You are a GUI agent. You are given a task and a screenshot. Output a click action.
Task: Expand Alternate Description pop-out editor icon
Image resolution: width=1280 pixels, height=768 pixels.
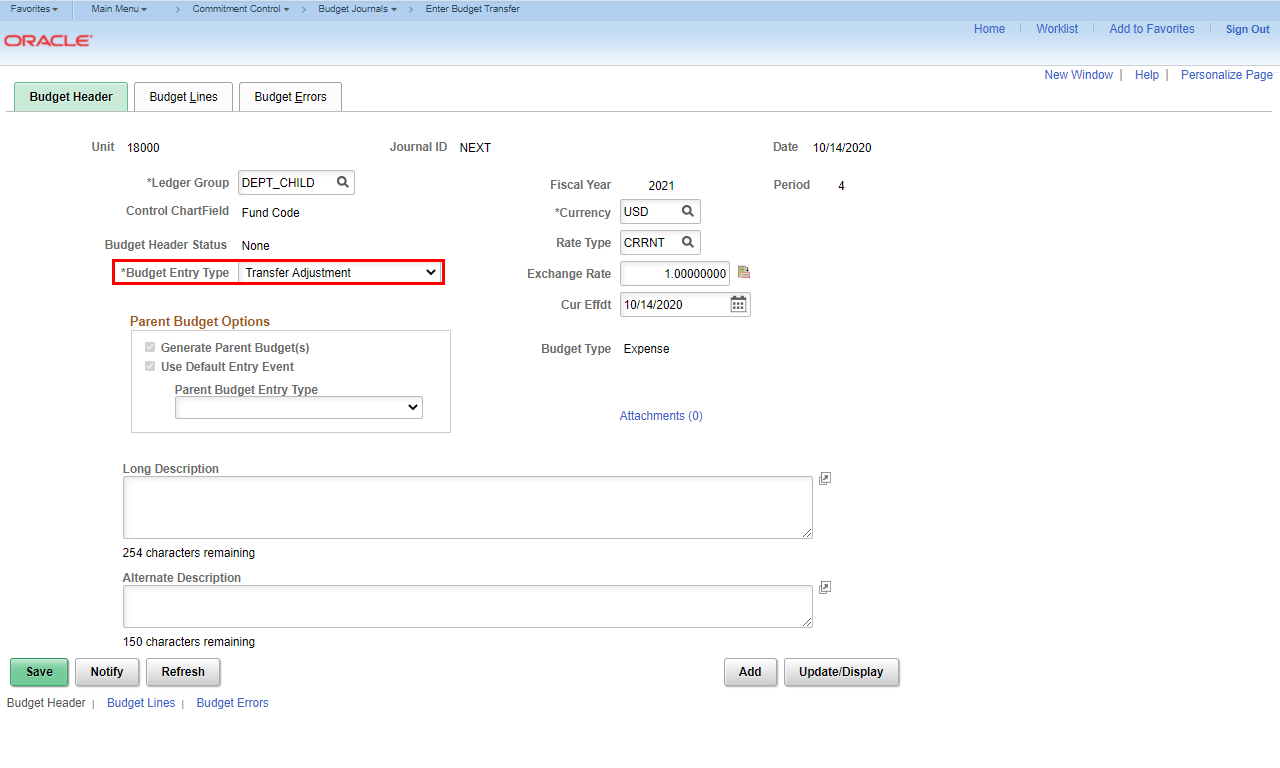coord(825,588)
